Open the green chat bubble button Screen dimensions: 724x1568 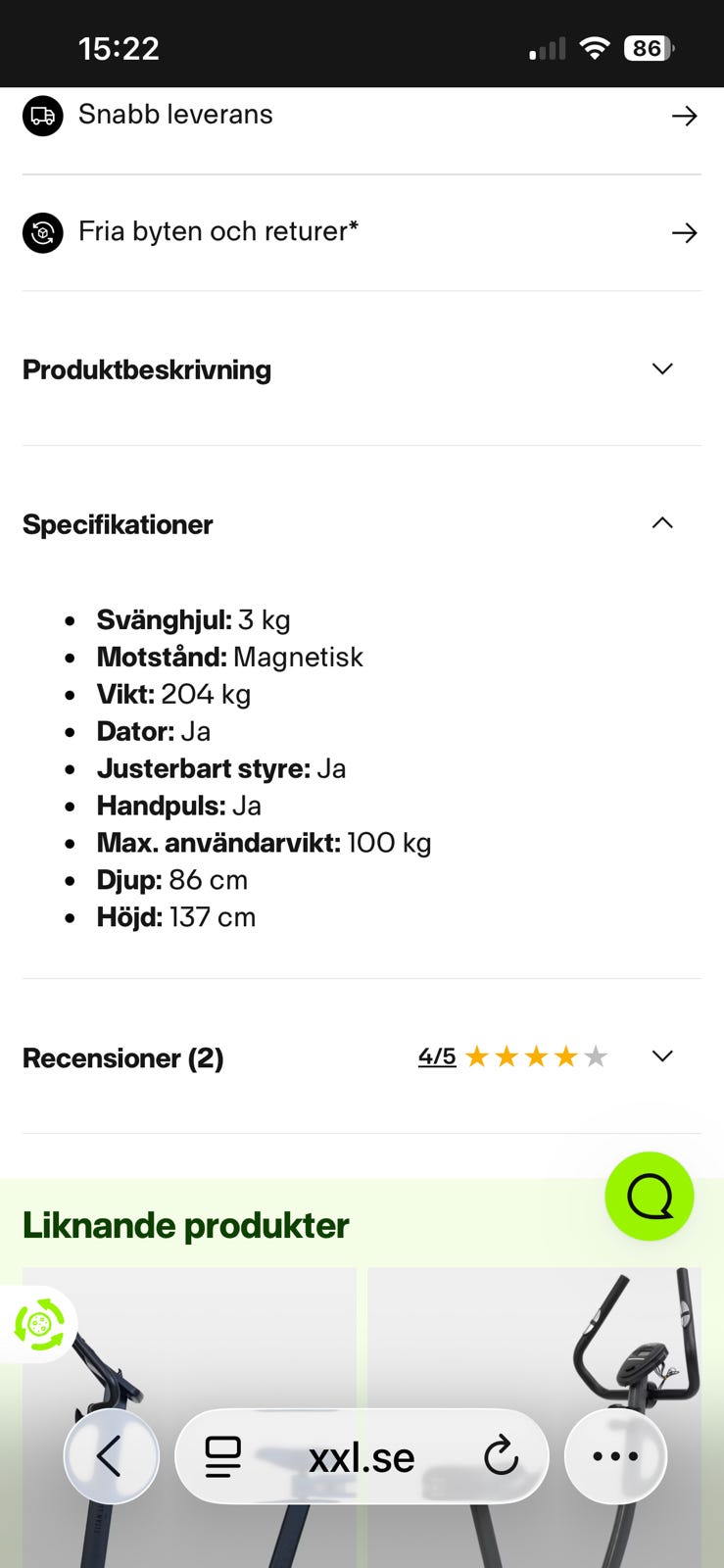(x=649, y=1196)
